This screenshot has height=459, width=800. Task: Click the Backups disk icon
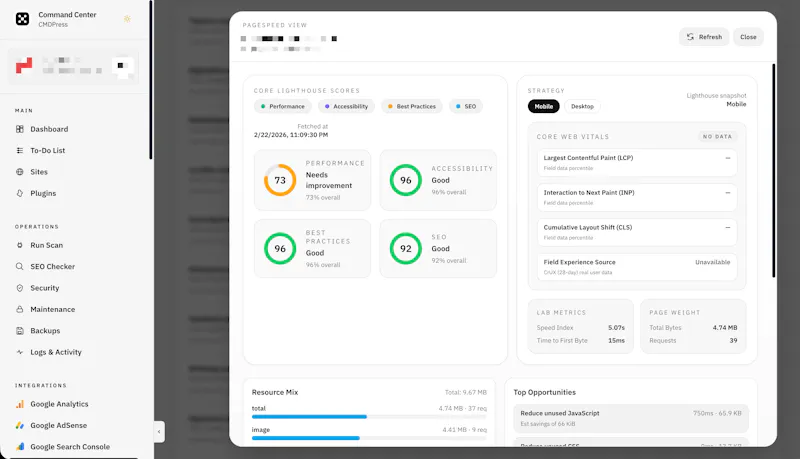pyautogui.click(x=20, y=331)
